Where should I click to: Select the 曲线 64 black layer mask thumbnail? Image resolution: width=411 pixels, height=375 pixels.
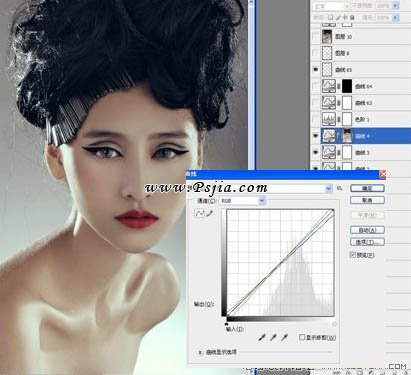[347, 86]
